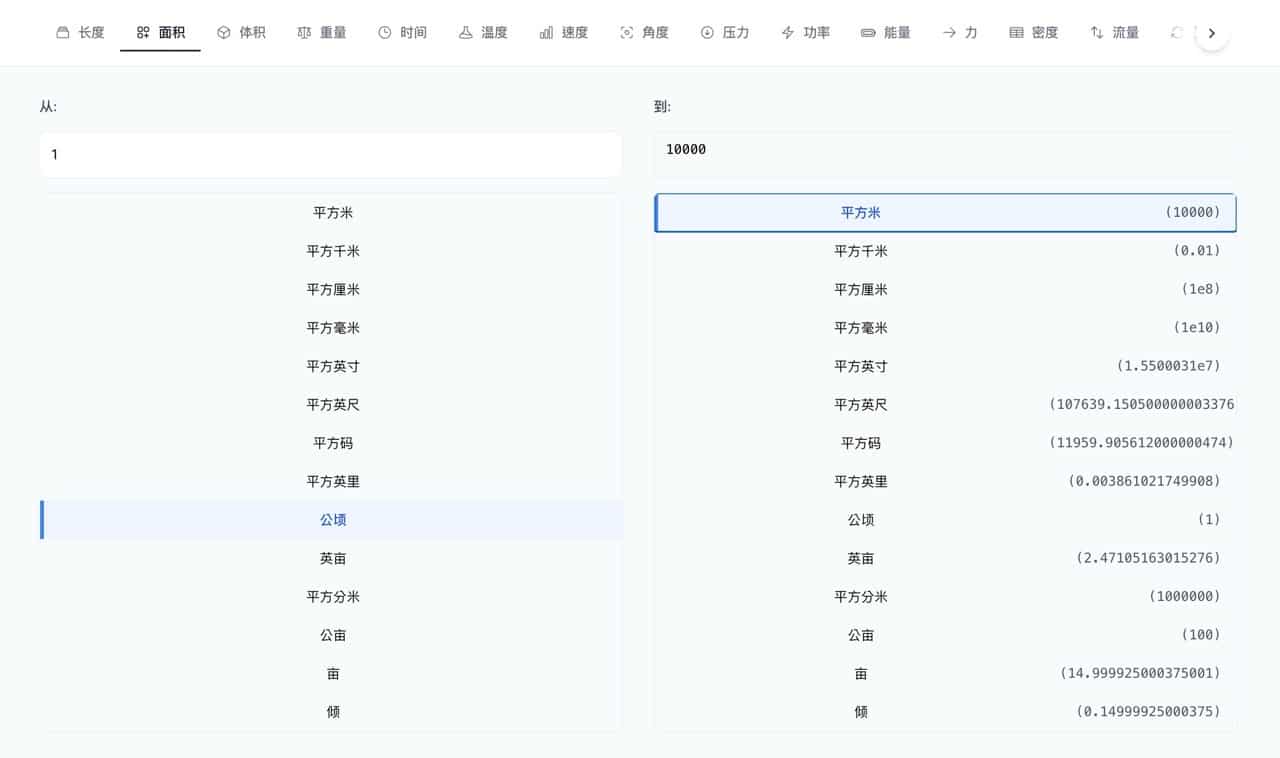Switch to the 速度 tab
Image resolution: width=1280 pixels, height=758 pixels.
coord(563,33)
